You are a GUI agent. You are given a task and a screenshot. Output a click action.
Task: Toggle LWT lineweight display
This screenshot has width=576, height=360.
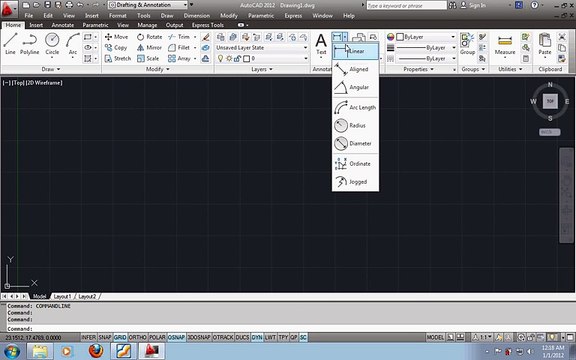point(270,337)
